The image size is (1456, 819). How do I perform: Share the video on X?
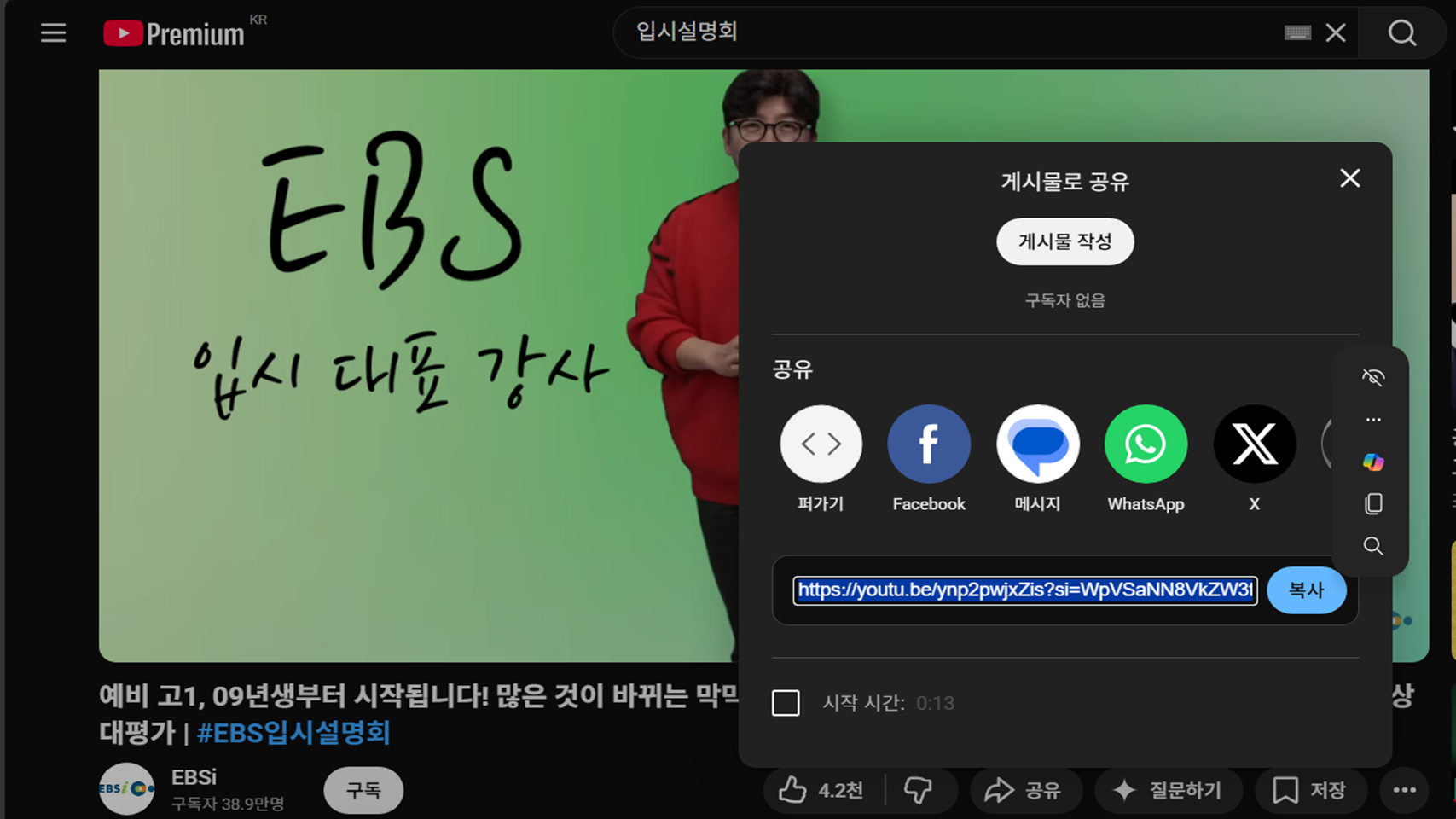click(1254, 459)
